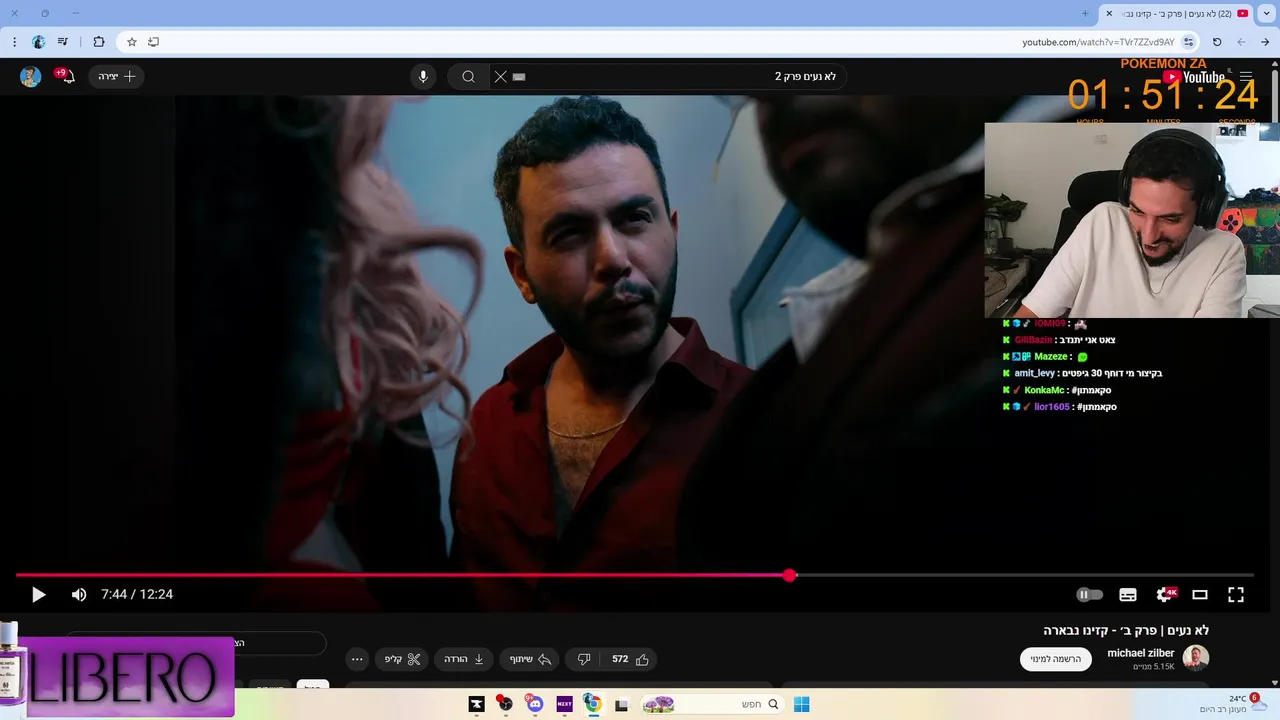Image resolution: width=1280 pixels, height=720 pixels.
Task: Like the video (572 likes)
Action: (631, 659)
